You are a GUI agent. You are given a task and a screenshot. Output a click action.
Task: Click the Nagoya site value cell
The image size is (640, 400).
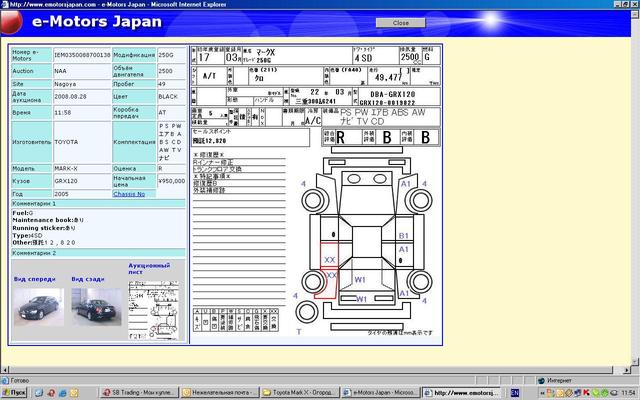tap(82, 84)
